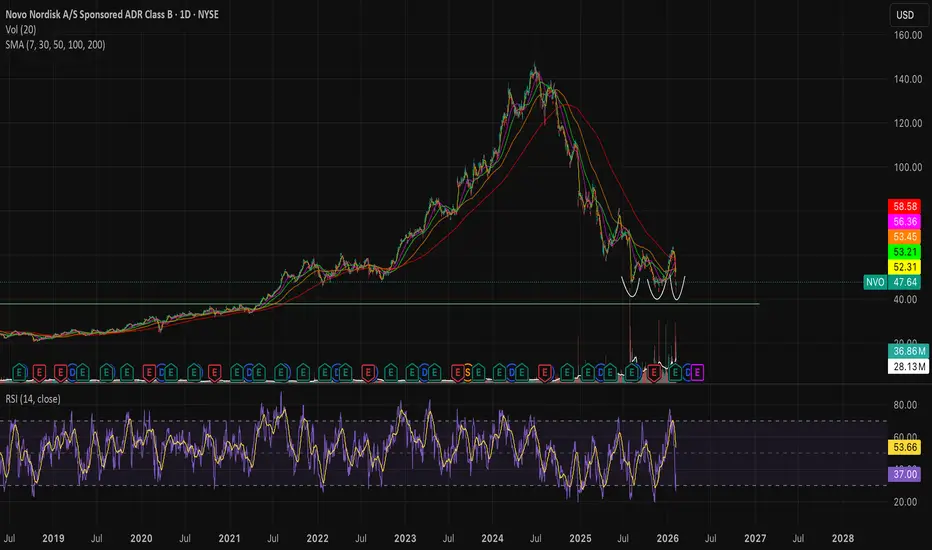This screenshot has width=932, height=550.
Task: Click 140.00 on the price axis
Action: (908, 79)
